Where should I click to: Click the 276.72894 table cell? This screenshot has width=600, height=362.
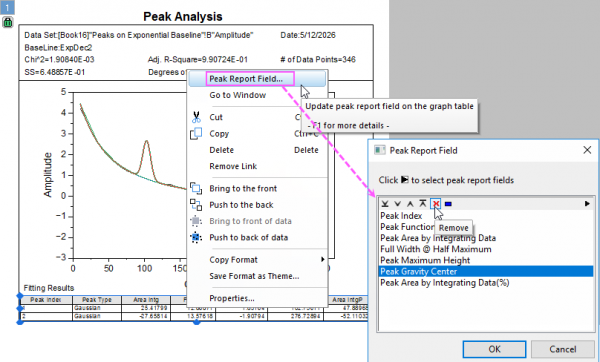[x=295, y=316]
